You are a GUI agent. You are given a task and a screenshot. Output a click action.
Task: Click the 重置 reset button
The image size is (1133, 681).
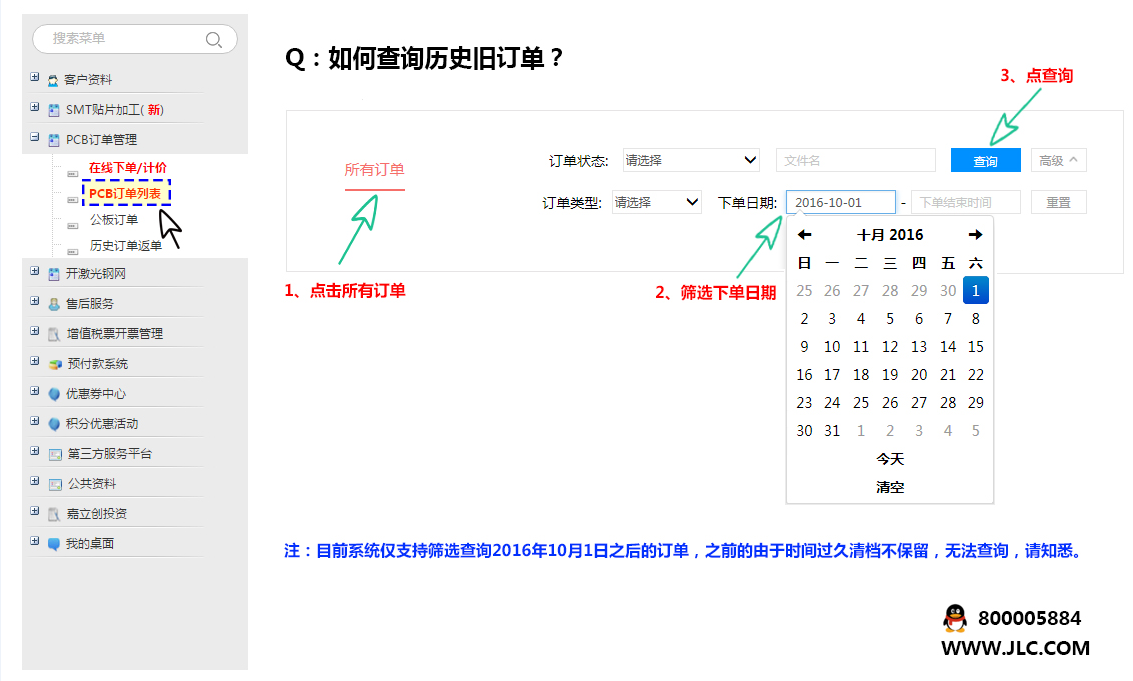(x=1058, y=202)
